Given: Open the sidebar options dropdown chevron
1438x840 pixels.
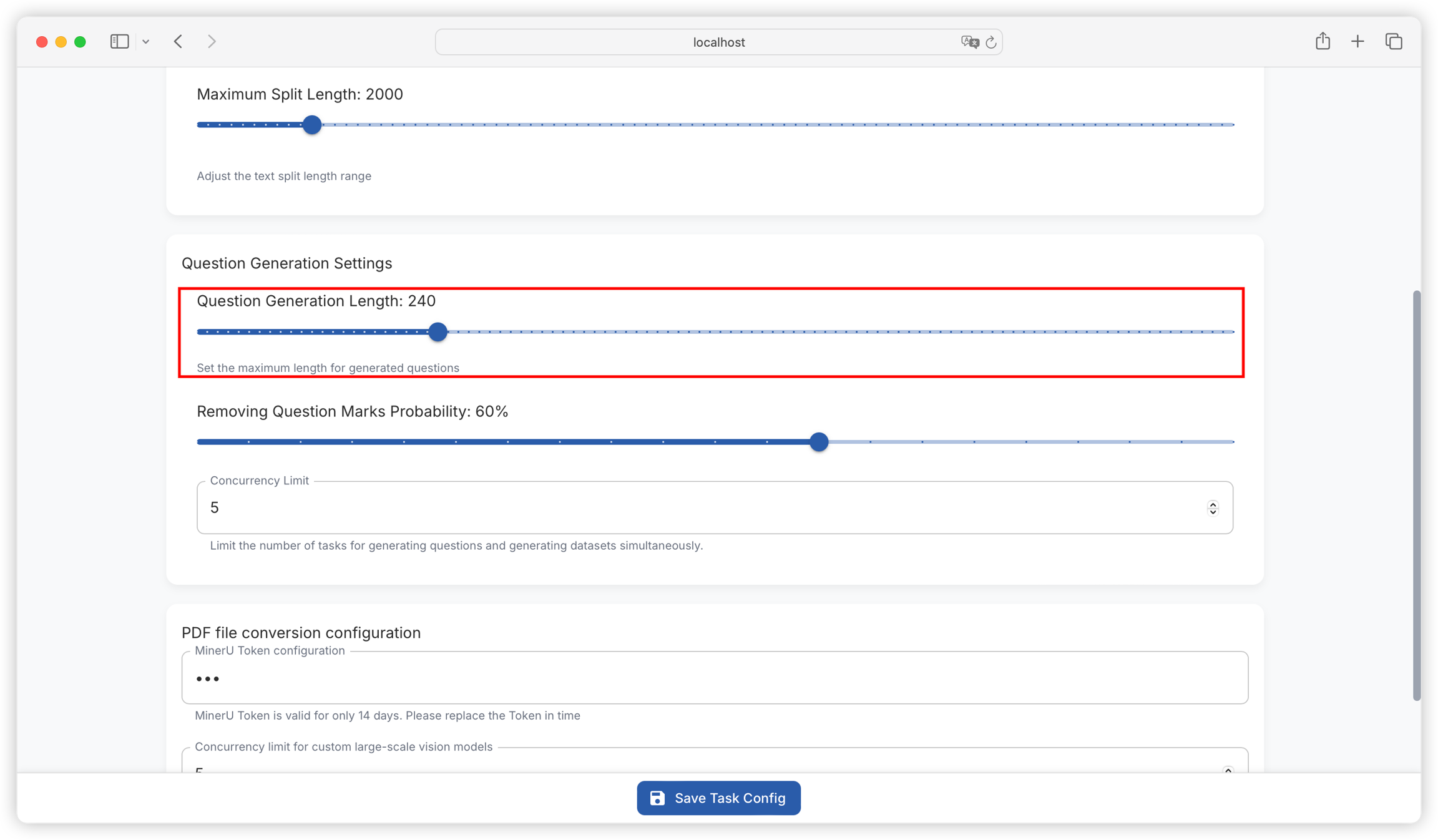Looking at the screenshot, I should pos(145,42).
